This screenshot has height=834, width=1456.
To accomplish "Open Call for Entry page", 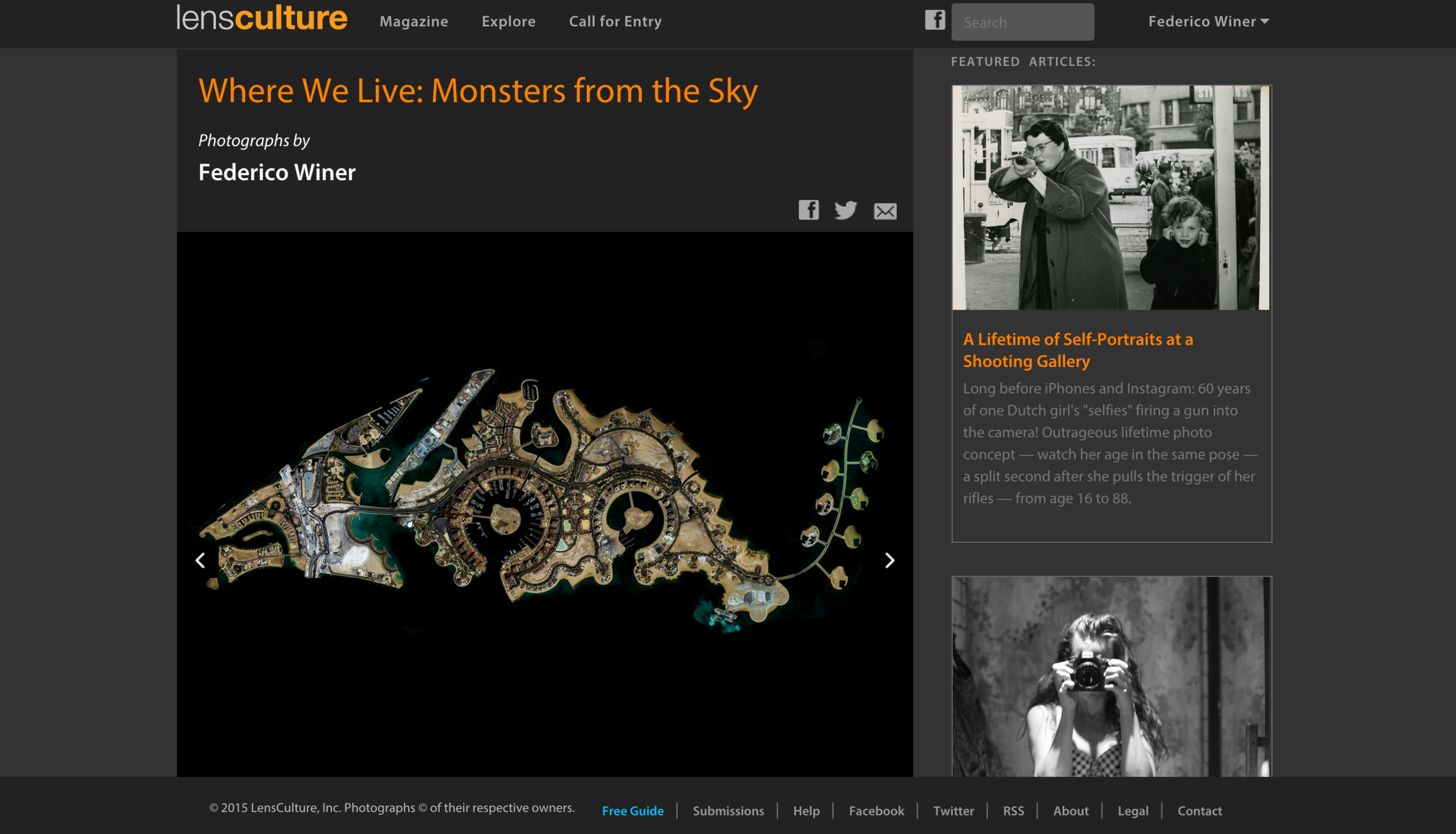I will (x=615, y=22).
